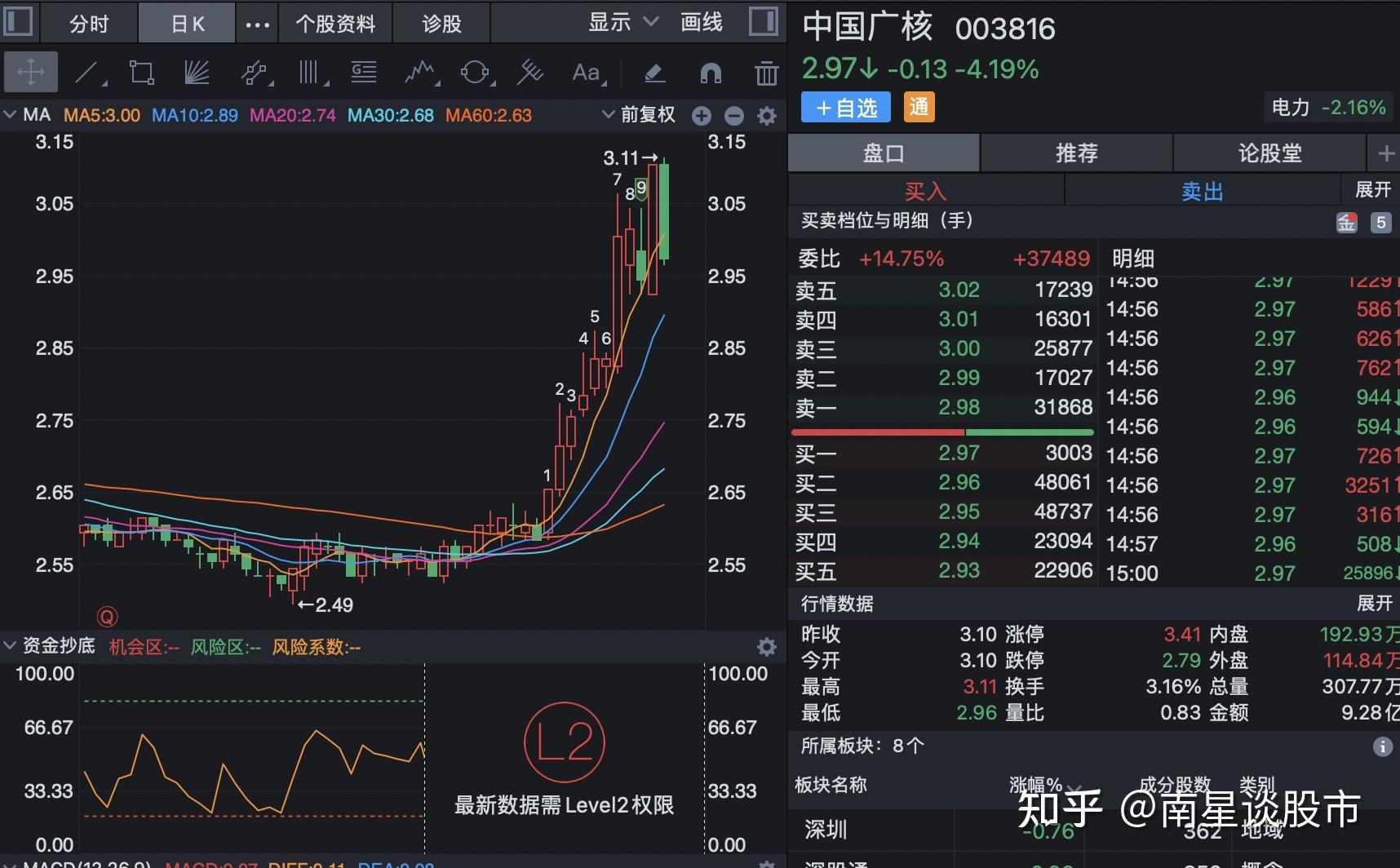Click the 5 levels depth icon
The height and width of the screenshot is (868, 1400).
tap(1380, 222)
